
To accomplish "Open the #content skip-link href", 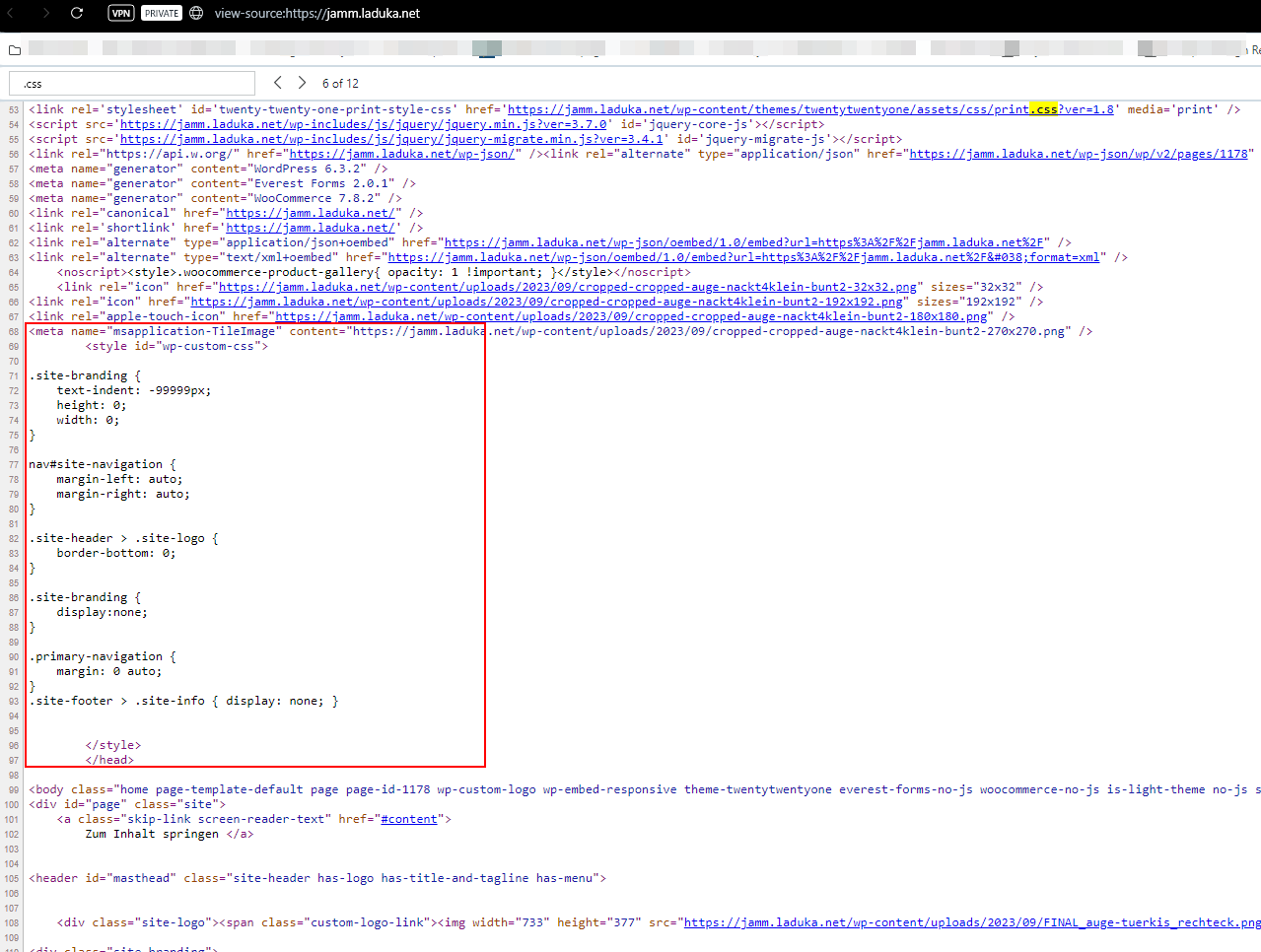I will pos(409,819).
